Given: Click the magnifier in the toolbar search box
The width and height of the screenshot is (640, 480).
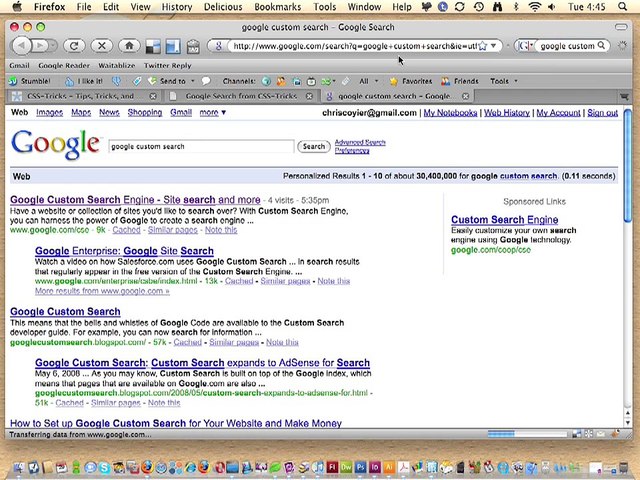Looking at the screenshot, I should pos(601,46).
